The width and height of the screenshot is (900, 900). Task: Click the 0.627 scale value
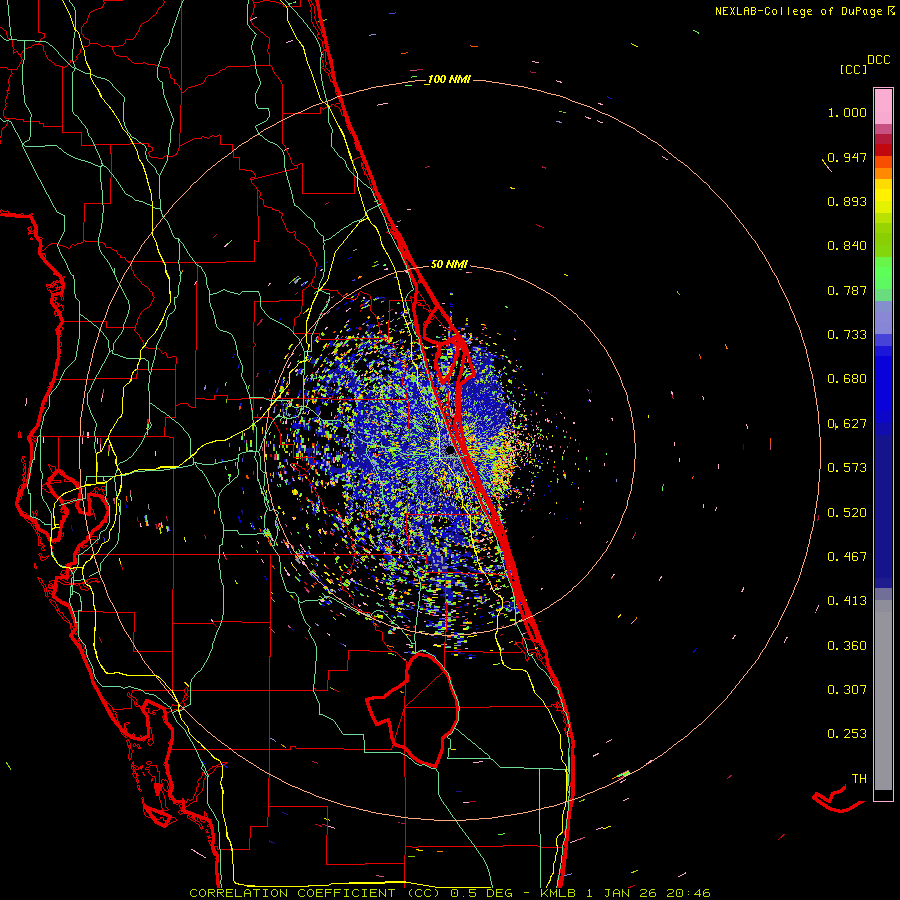click(847, 424)
